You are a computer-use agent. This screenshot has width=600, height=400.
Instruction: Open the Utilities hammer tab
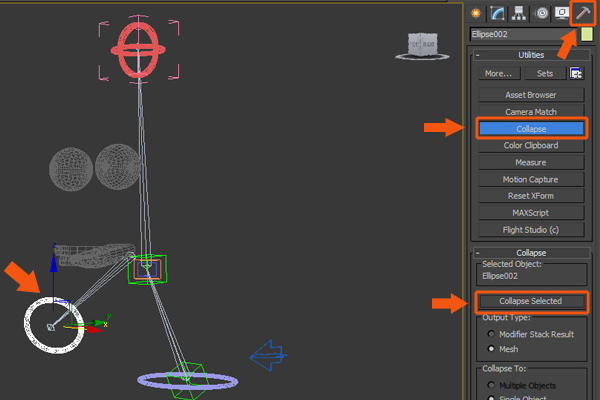(x=583, y=13)
